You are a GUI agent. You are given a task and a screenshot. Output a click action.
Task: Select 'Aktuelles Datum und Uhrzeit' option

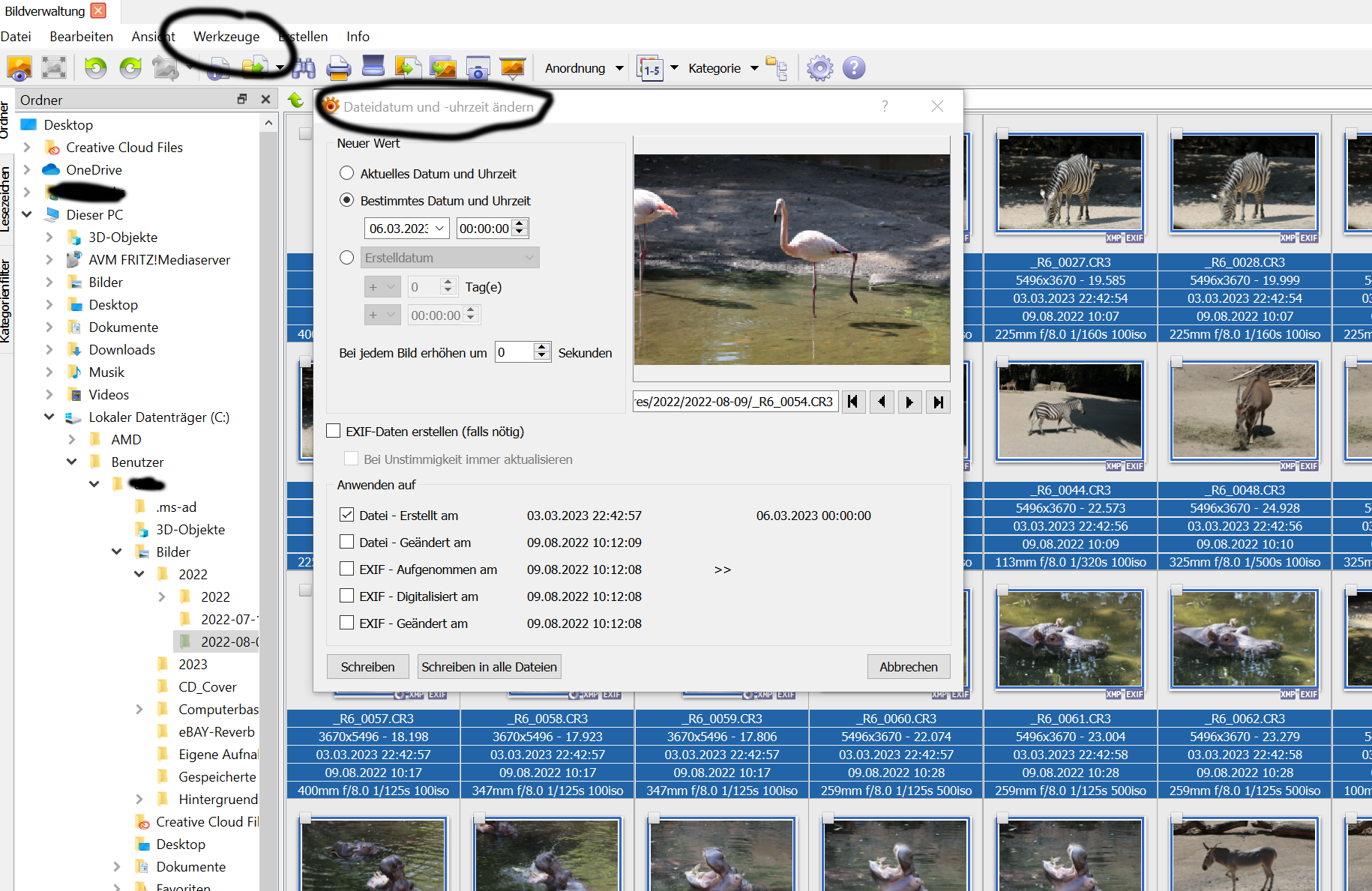[346, 173]
